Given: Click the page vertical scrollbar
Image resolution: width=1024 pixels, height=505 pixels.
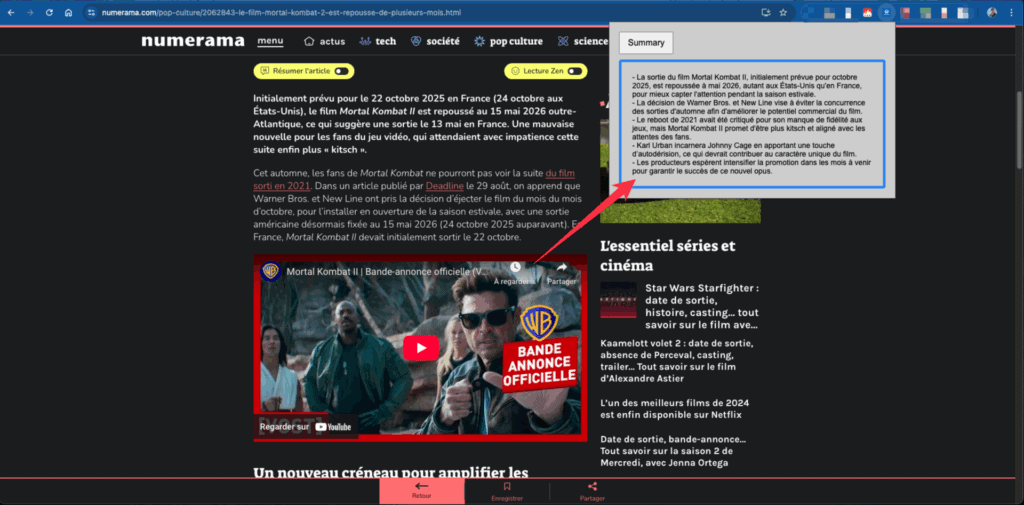Looking at the screenshot, I should coord(1019,131).
